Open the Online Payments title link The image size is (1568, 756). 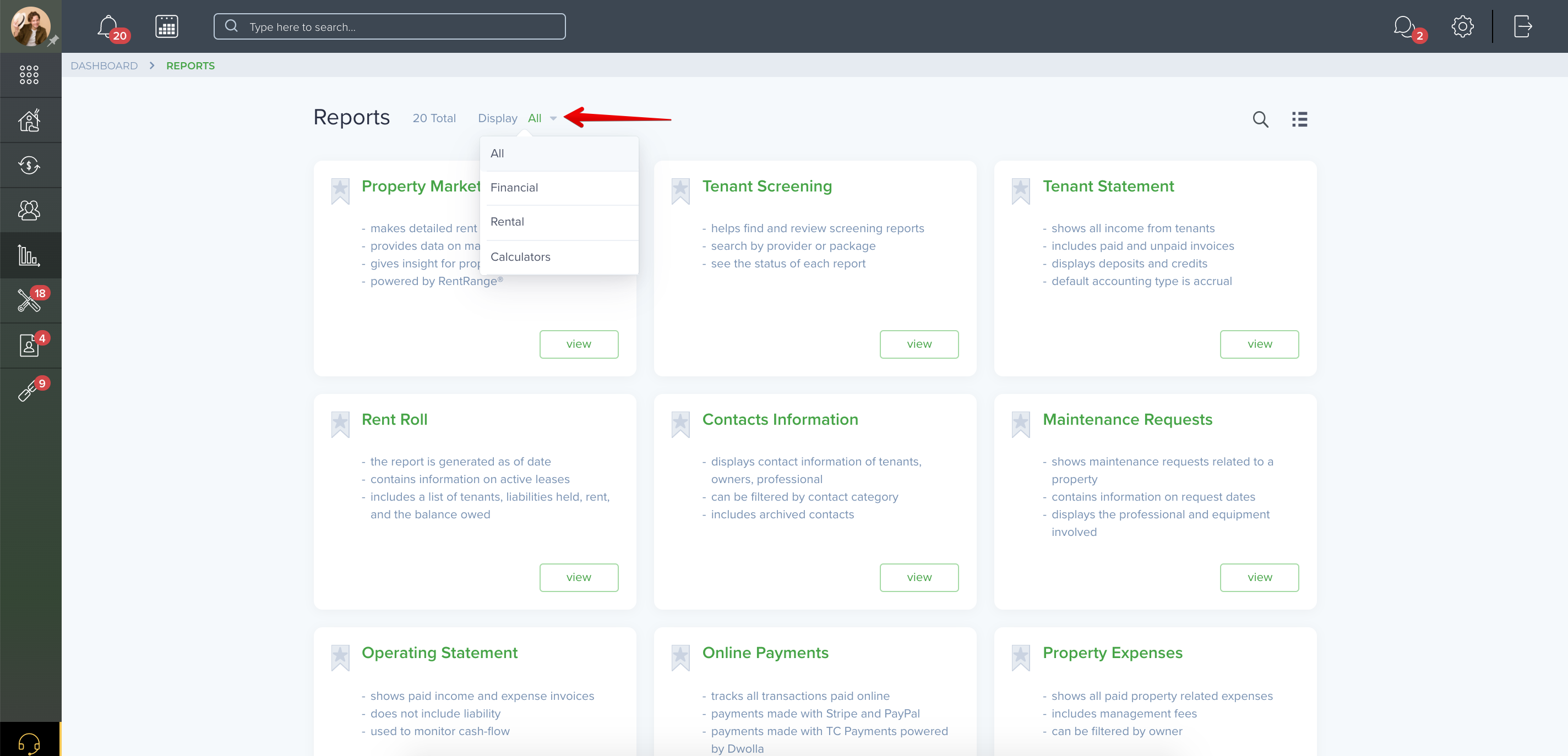[765, 653]
